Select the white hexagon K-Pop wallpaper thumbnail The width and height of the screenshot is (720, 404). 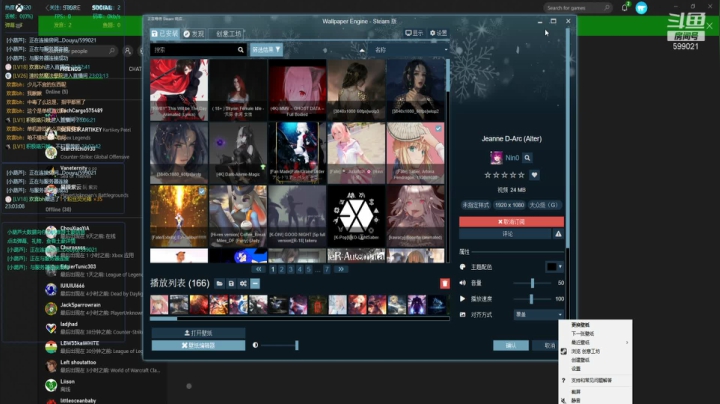click(x=356, y=214)
